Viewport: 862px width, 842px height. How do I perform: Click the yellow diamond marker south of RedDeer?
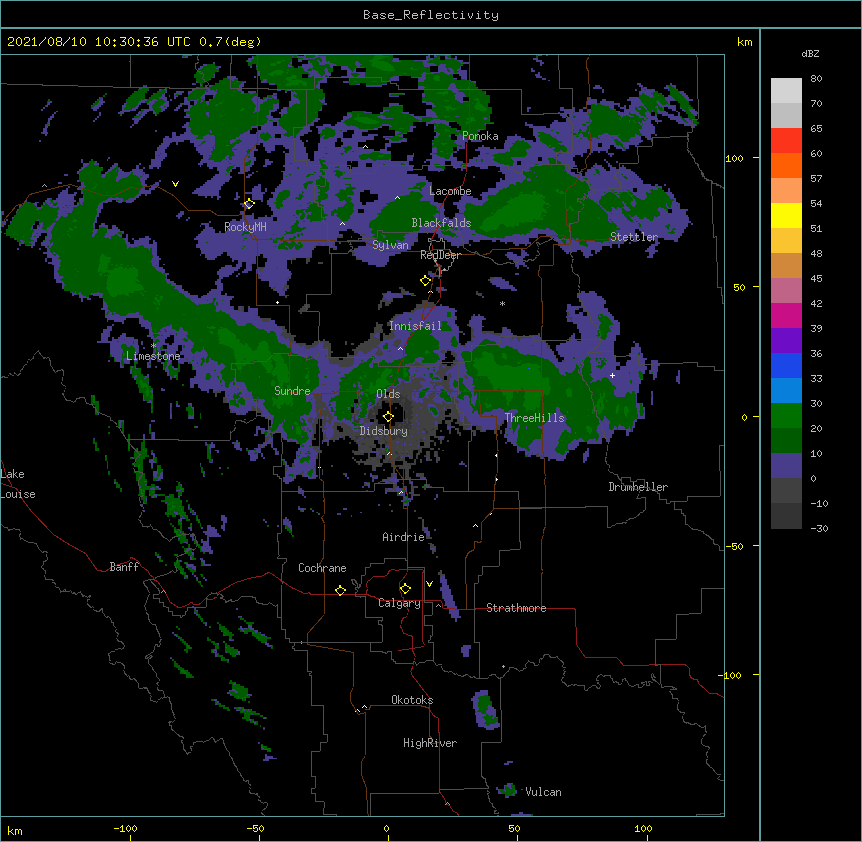425,281
